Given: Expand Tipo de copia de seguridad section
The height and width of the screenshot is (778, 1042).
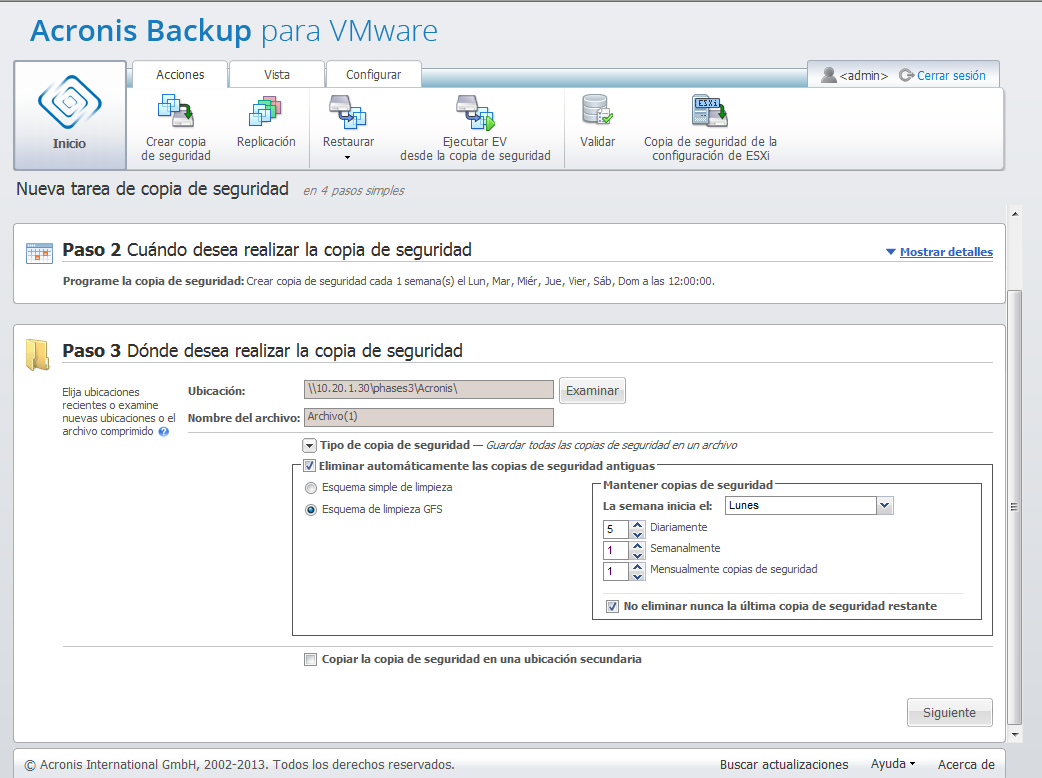Looking at the screenshot, I should click(310, 446).
